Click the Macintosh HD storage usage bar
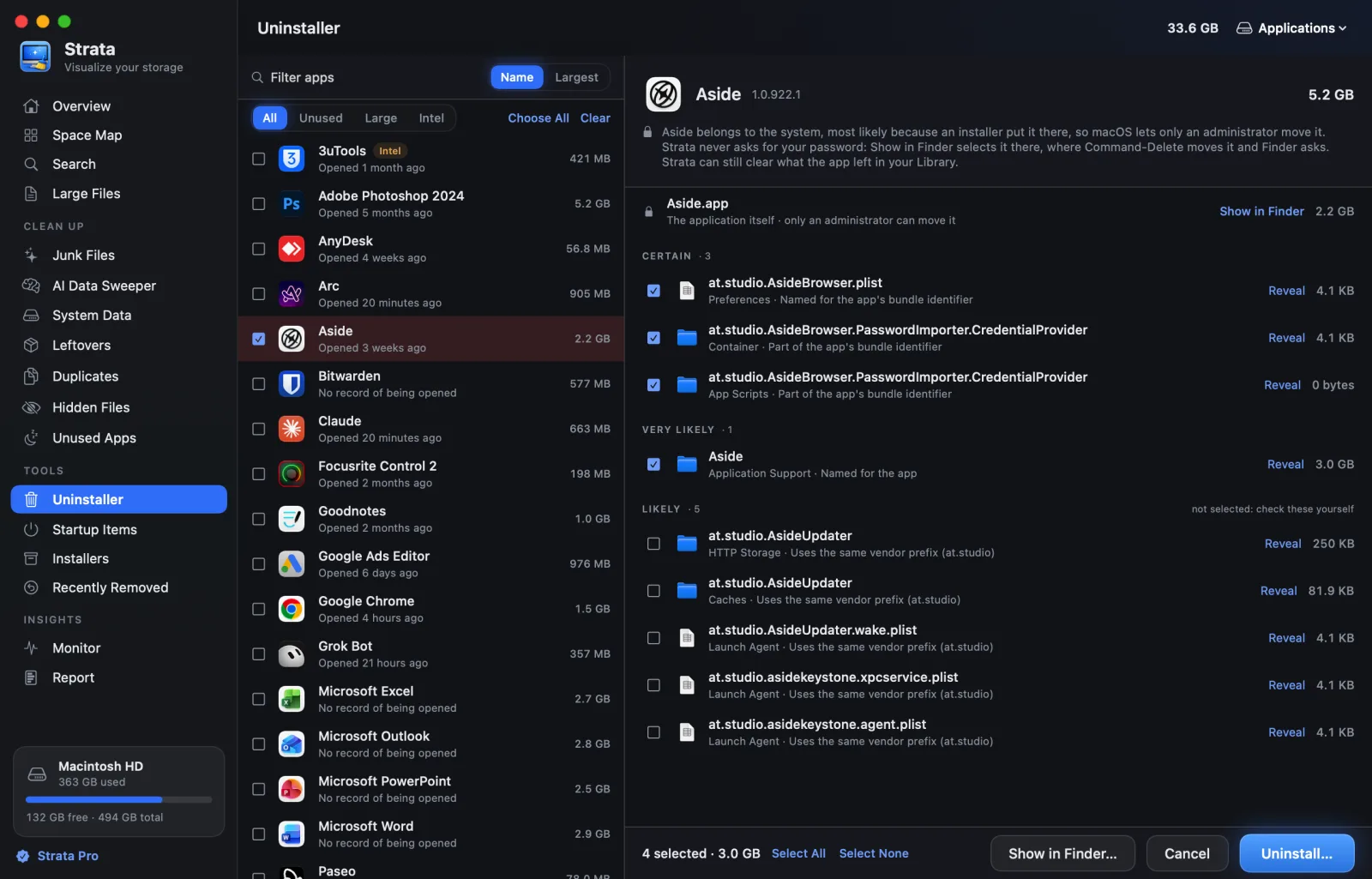Screen dimensions: 1372x879 click(x=119, y=800)
